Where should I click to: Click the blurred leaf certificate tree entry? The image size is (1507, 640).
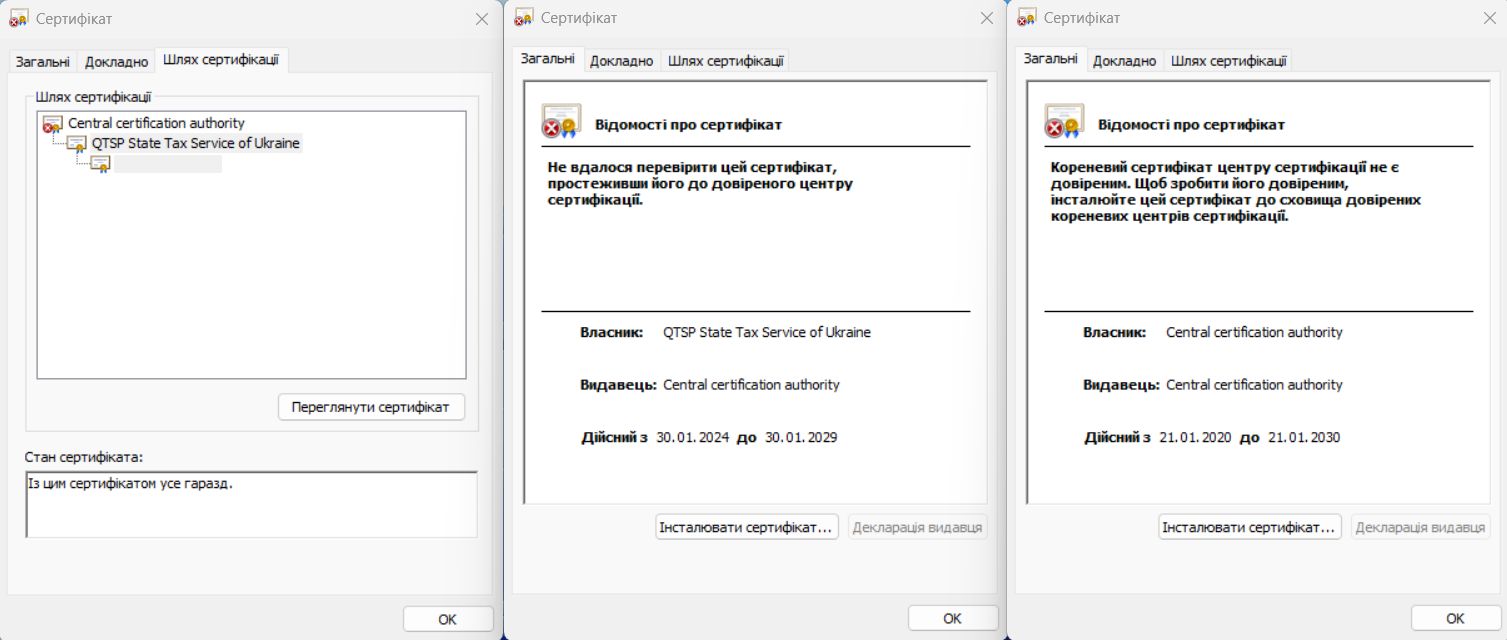click(x=167, y=164)
